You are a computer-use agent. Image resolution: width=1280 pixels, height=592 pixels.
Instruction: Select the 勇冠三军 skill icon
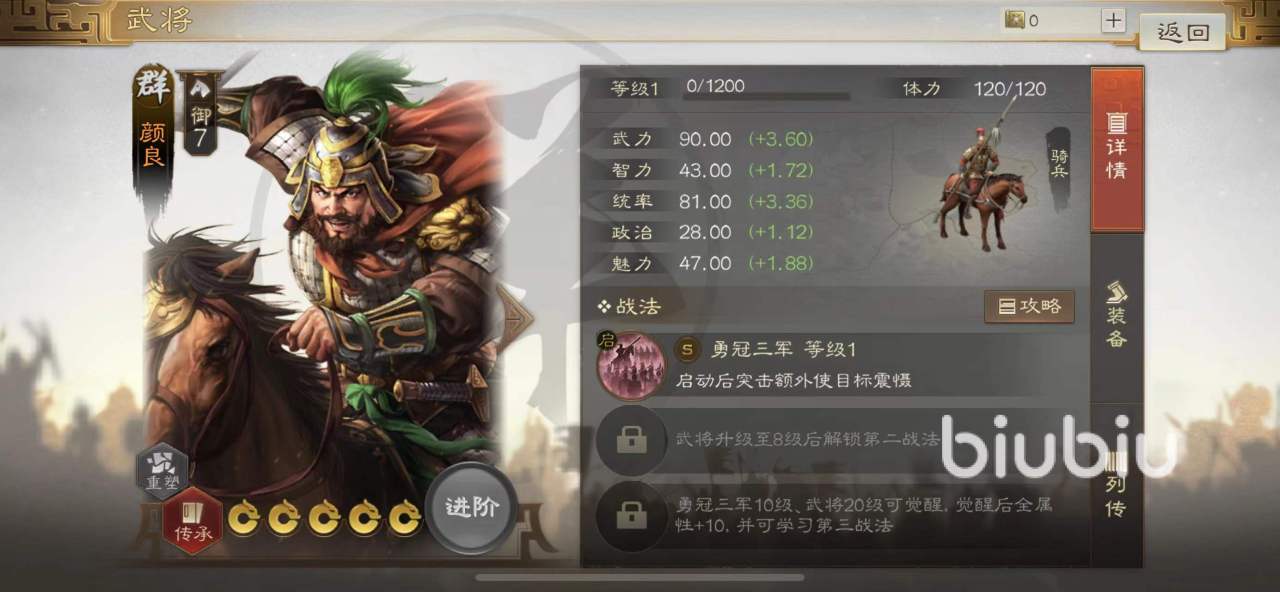[x=631, y=366]
